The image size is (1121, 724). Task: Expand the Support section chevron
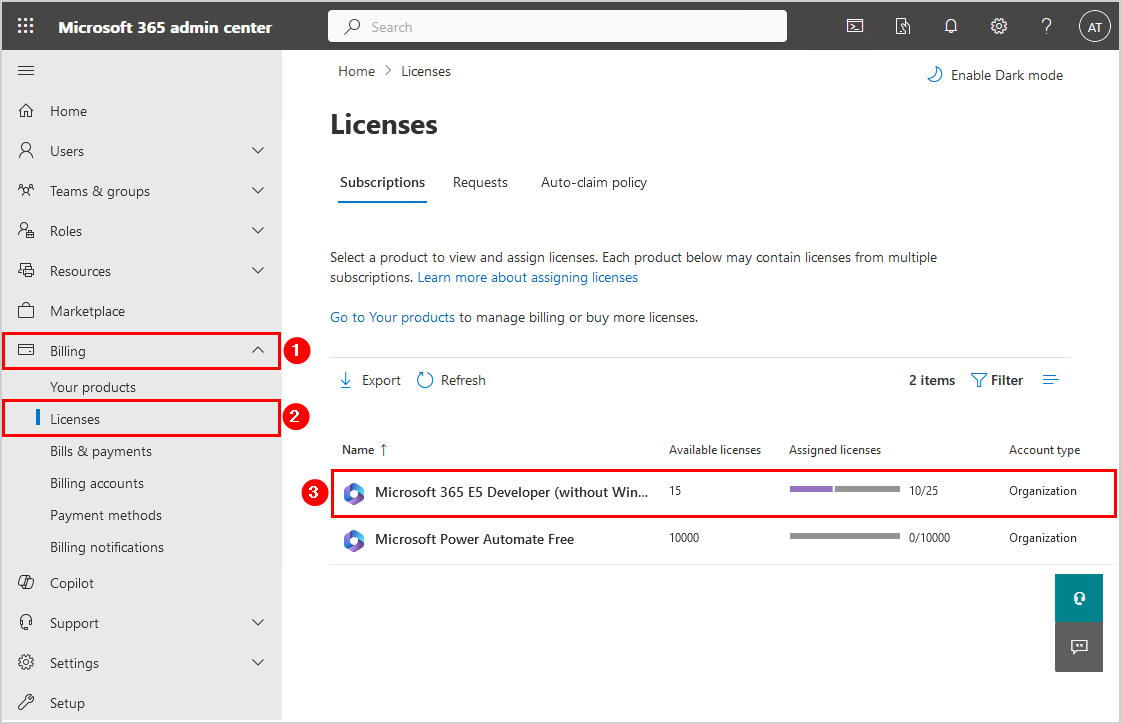[x=258, y=623]
